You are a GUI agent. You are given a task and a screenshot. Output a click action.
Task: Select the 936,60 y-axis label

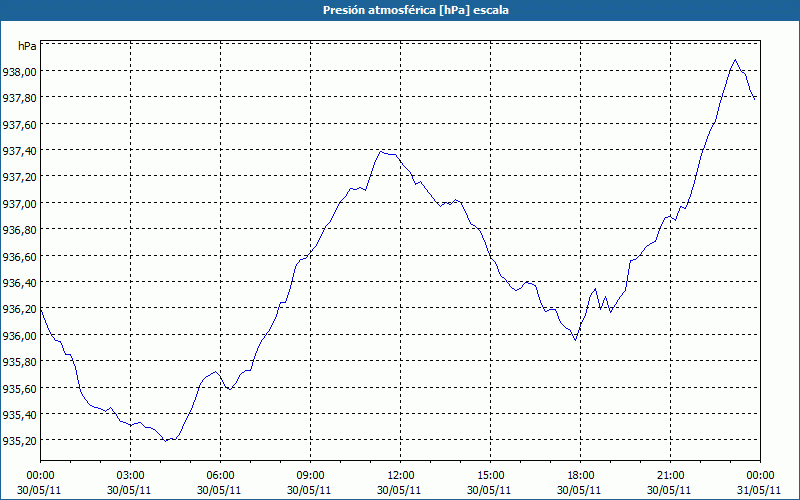[19, 257]
